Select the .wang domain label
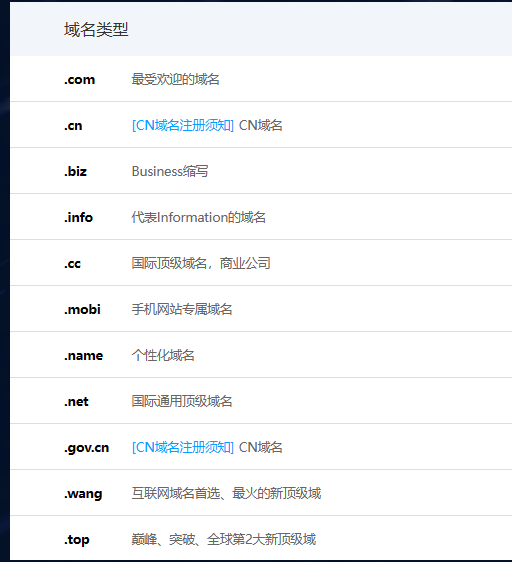512x562 pixels. (x=83, y=494)
